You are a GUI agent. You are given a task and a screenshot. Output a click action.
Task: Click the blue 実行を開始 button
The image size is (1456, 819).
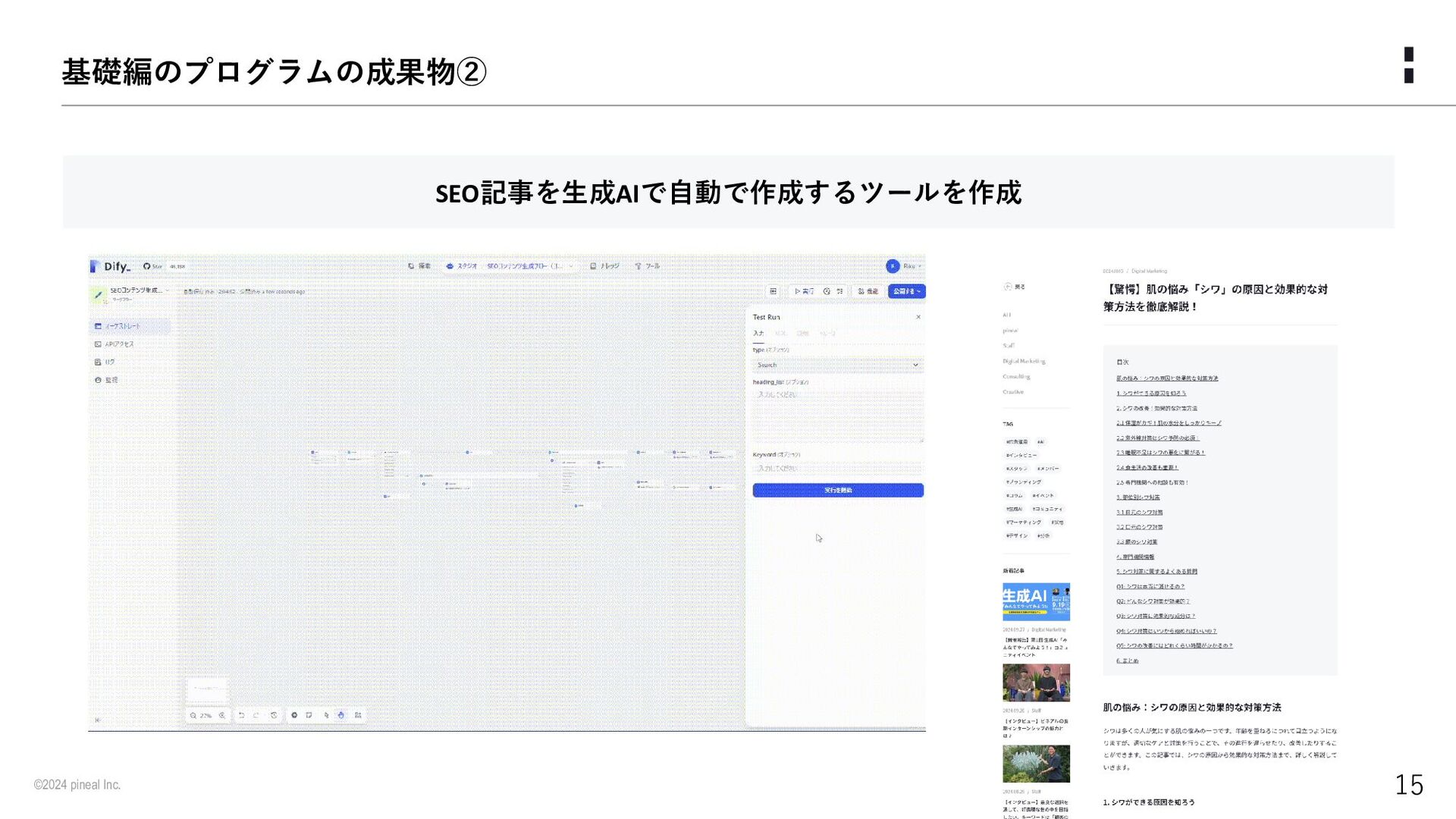(x=837, y=491)
